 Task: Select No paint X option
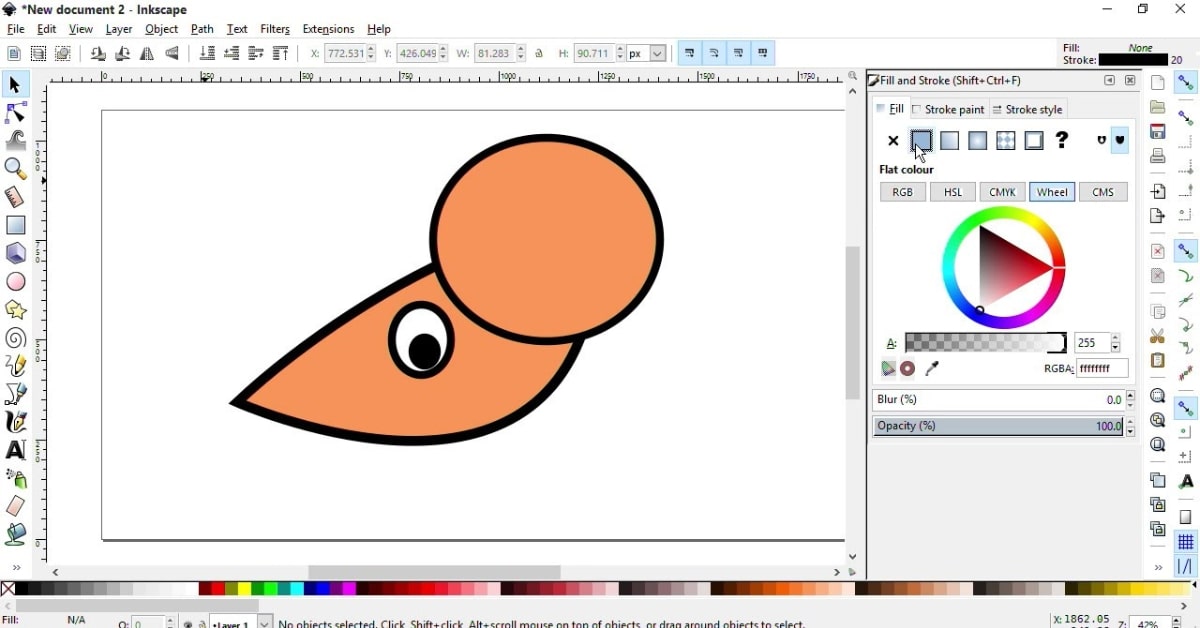(893, 142)
